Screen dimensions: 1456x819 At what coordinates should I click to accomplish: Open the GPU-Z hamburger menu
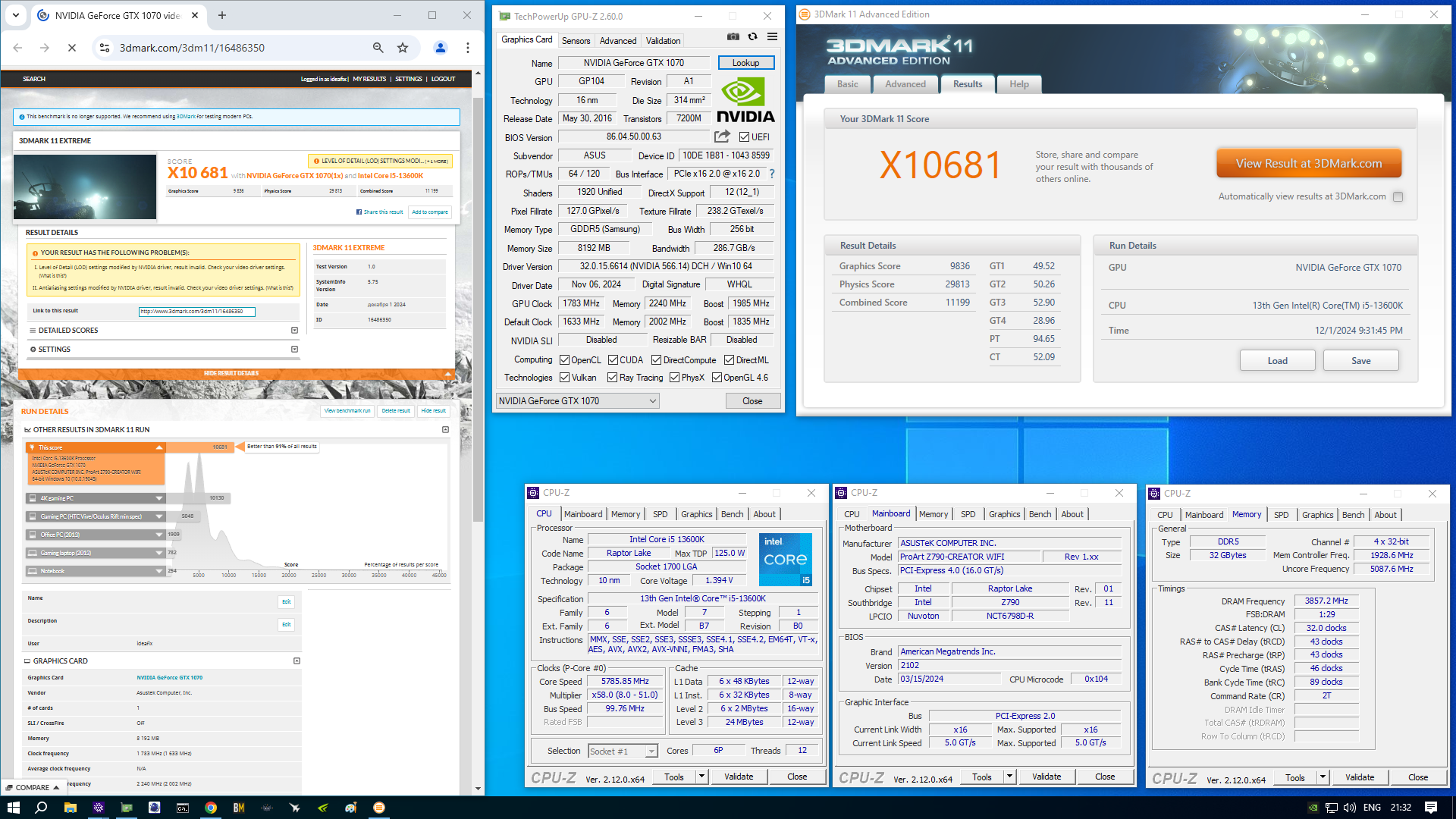click(772, 36)
